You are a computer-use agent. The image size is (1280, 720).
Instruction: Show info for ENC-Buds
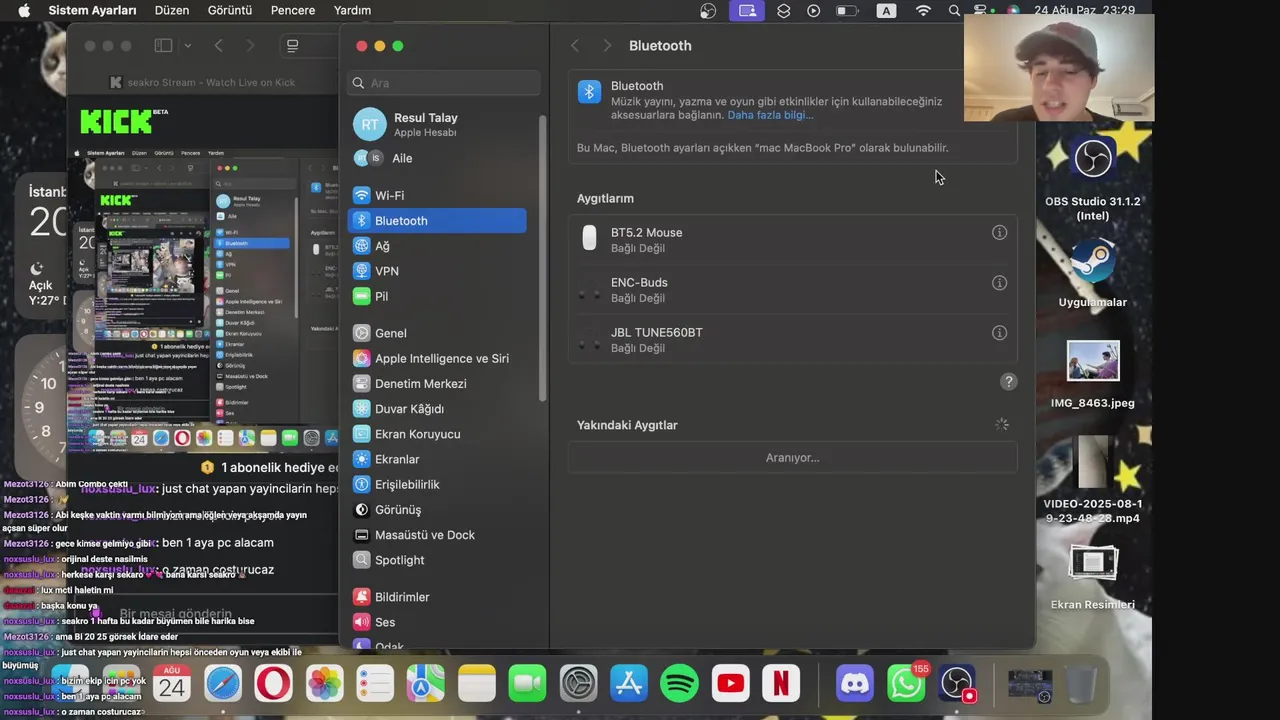tap(999, 283)
